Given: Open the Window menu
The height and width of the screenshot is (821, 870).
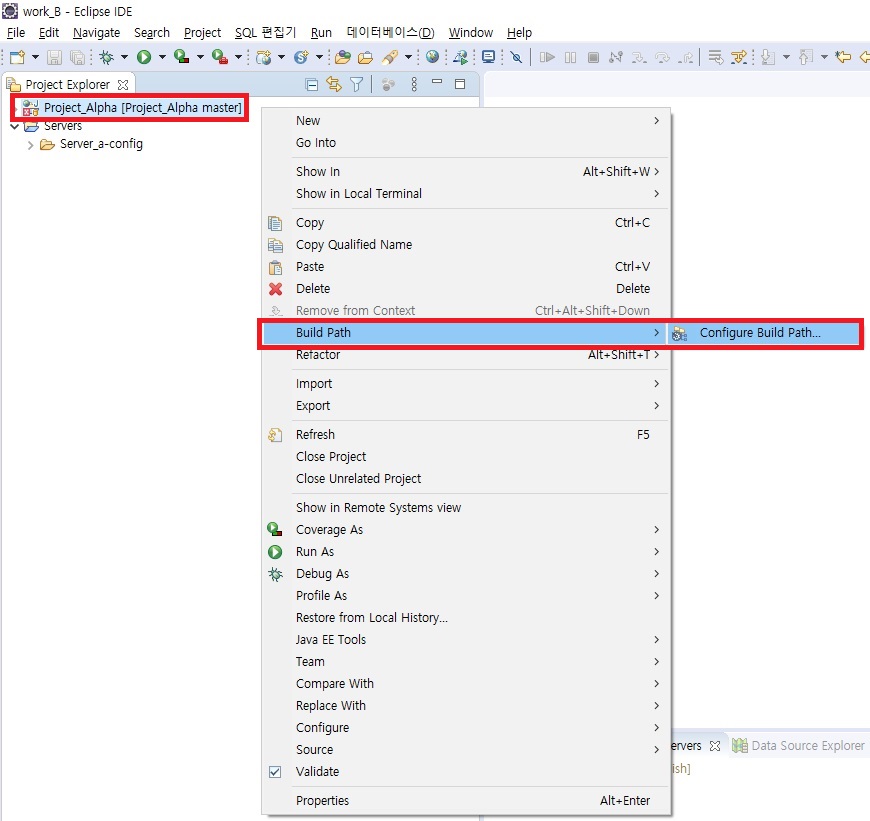Looking at the screenshot, I should tap(471, 33).
